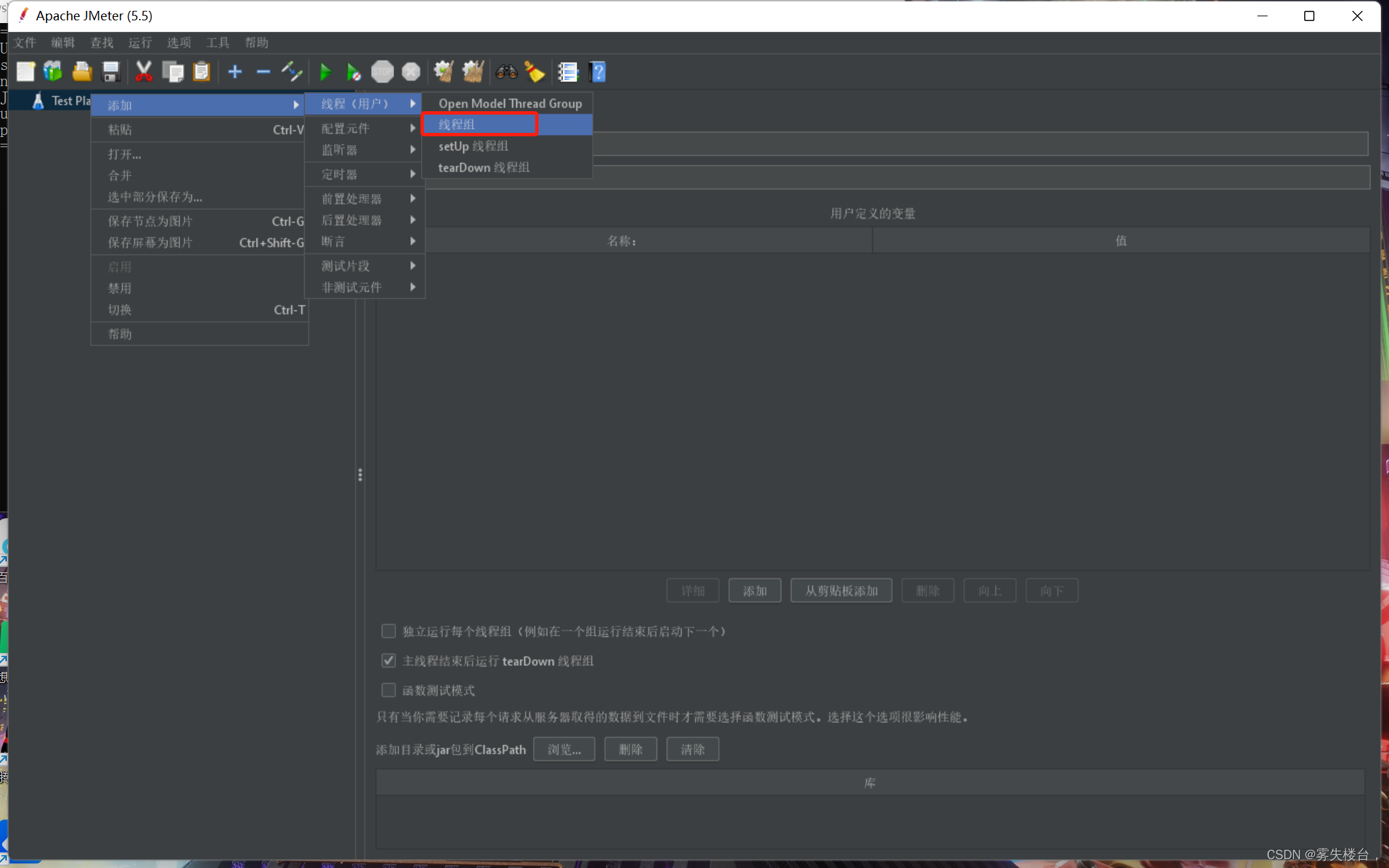Choose setUp 线程组 entry
1389x868 pixels.
pyautogui.click(x=507, y=146)
